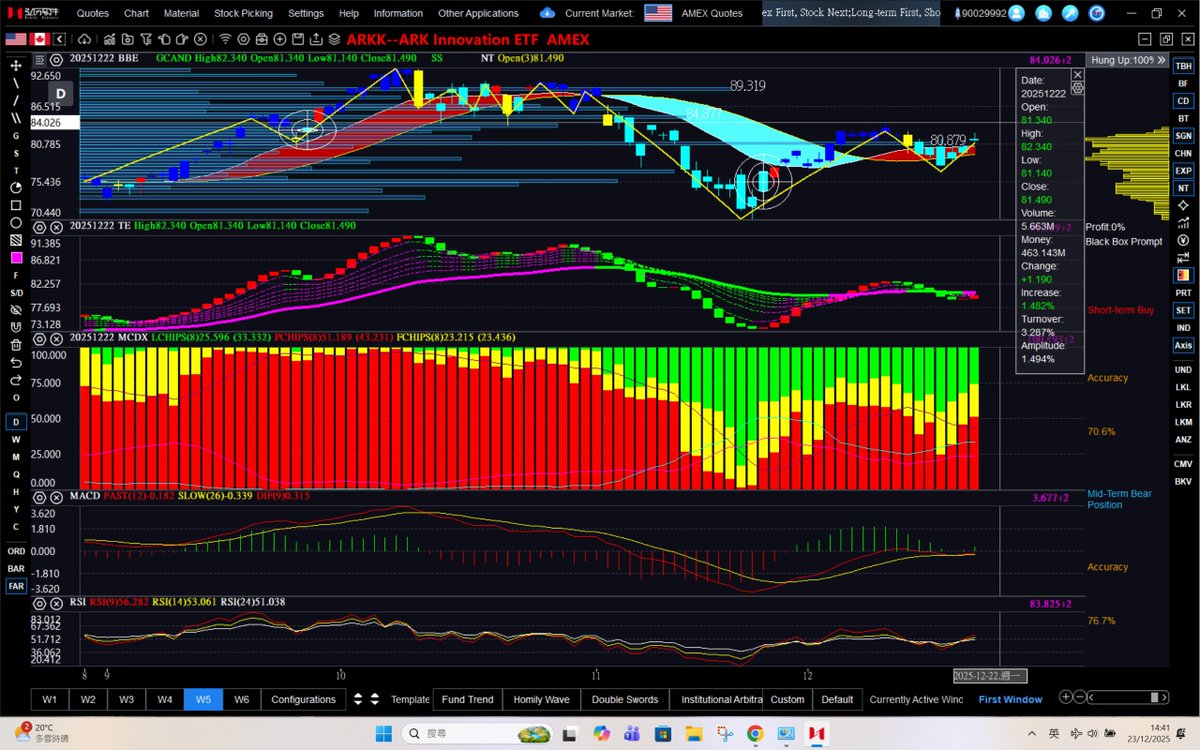The width and height of the screenshot is (1200, 750).
Task: Open the bar chart analysis toolbar icon
Action: [x=109, y=40]
